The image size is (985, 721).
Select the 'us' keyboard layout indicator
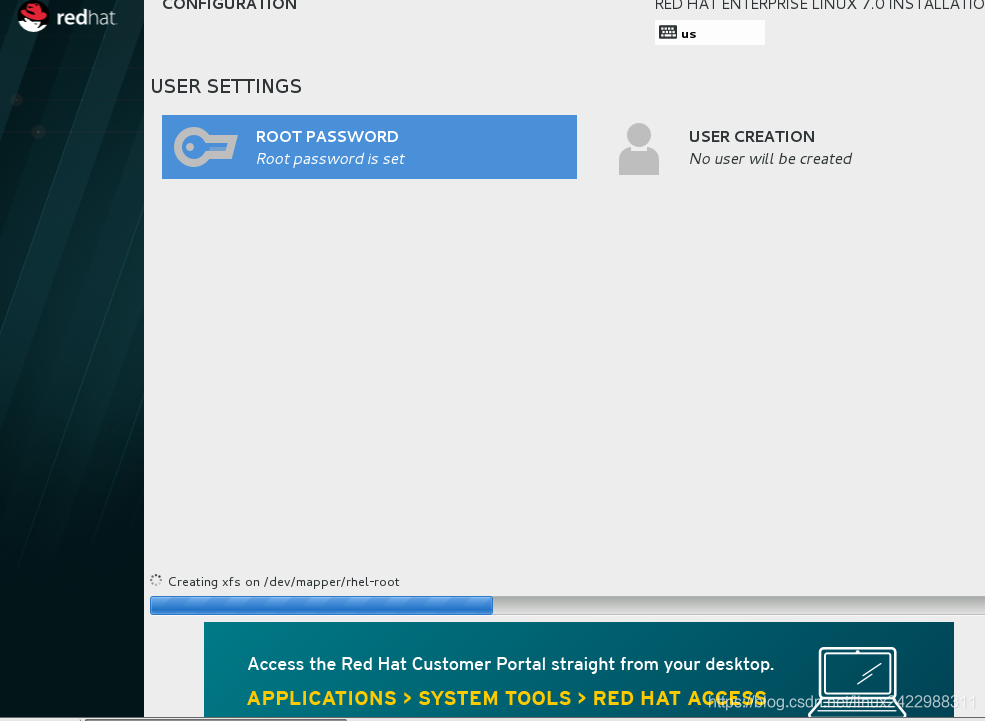[x=710, y=33]
